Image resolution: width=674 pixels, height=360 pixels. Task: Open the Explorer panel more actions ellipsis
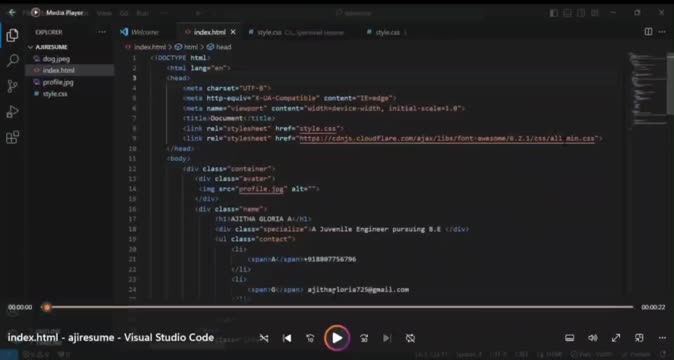click(102, 32)
